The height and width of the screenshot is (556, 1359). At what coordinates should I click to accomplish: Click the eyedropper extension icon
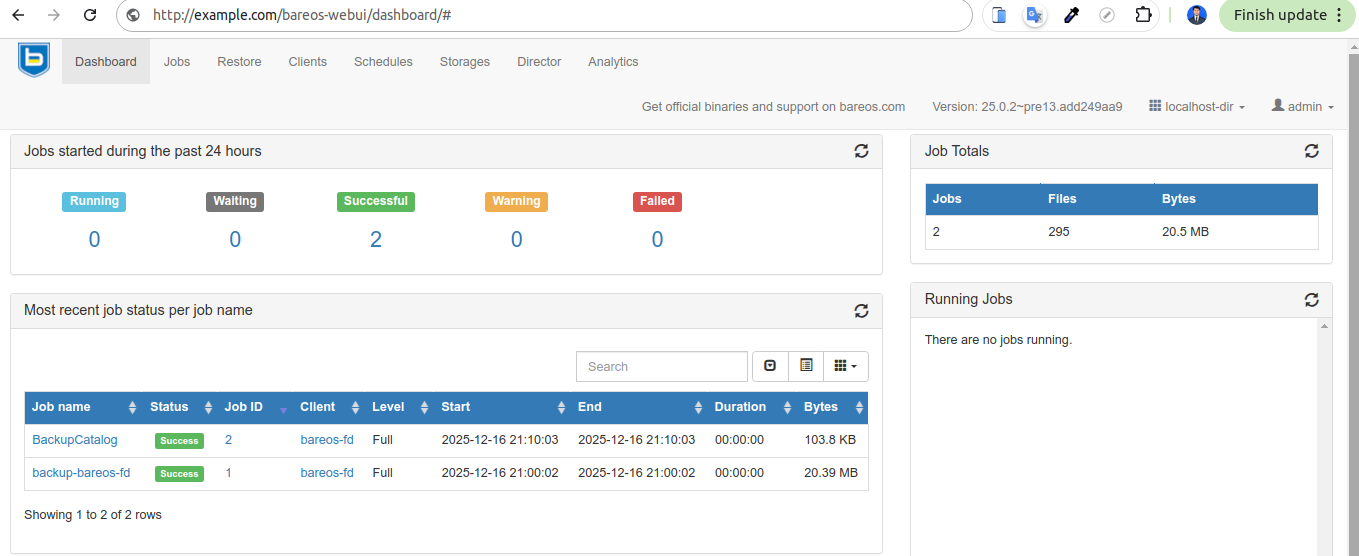[x=1071, y=15]
